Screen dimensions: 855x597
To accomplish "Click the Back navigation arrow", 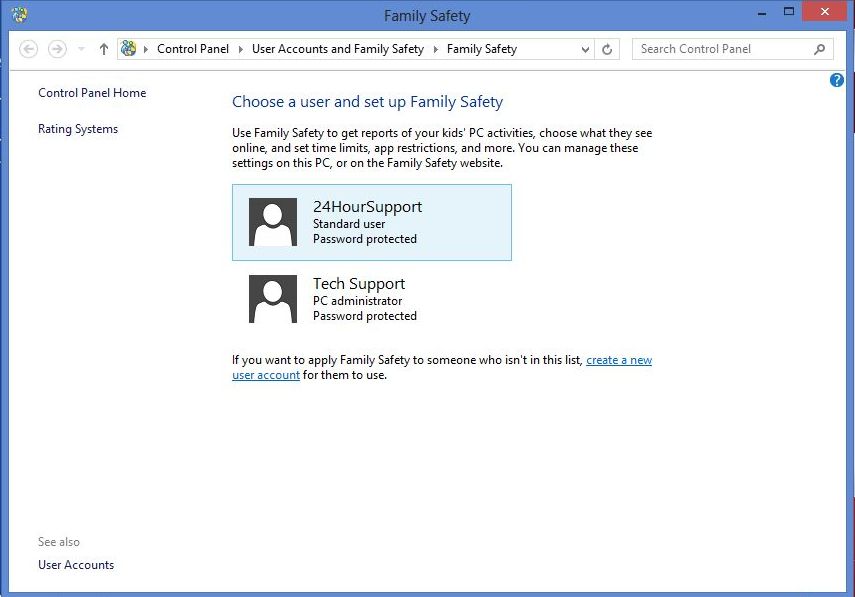I will (x=28, y=49).
